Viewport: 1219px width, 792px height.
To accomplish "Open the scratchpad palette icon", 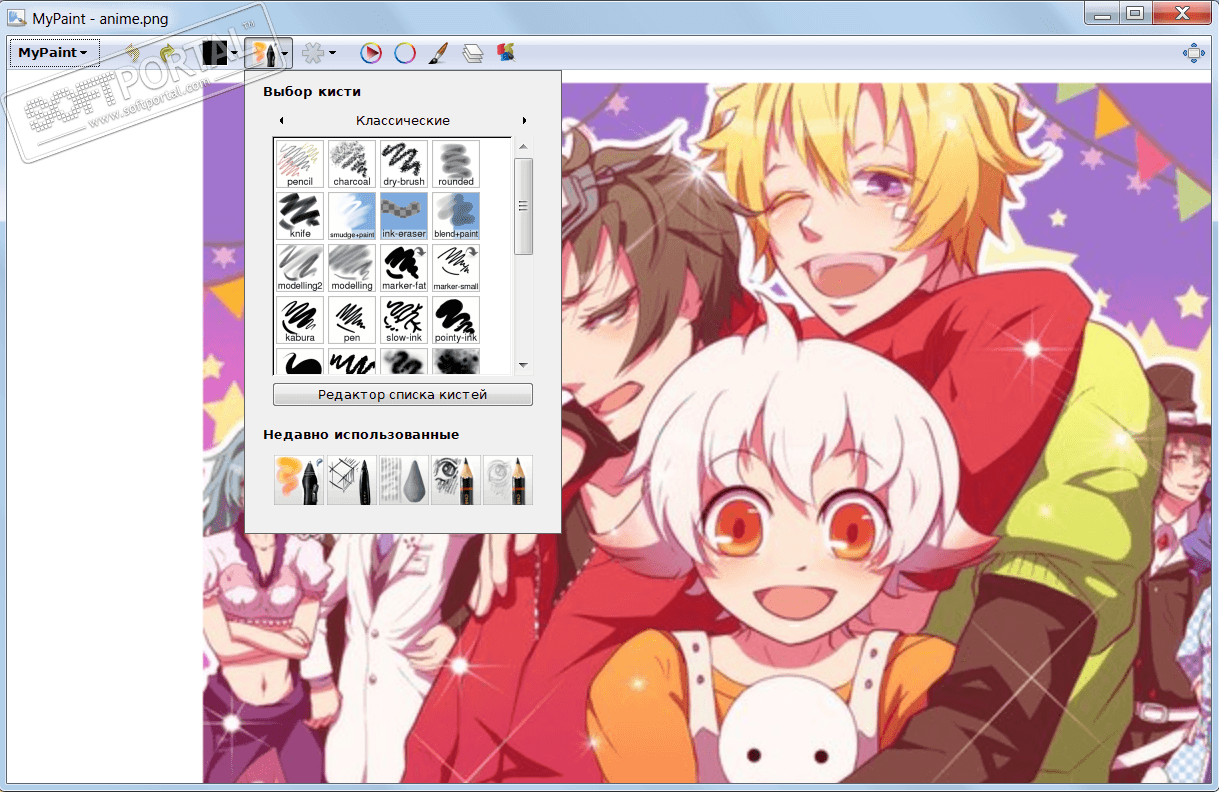I will (x=505, y=52).
